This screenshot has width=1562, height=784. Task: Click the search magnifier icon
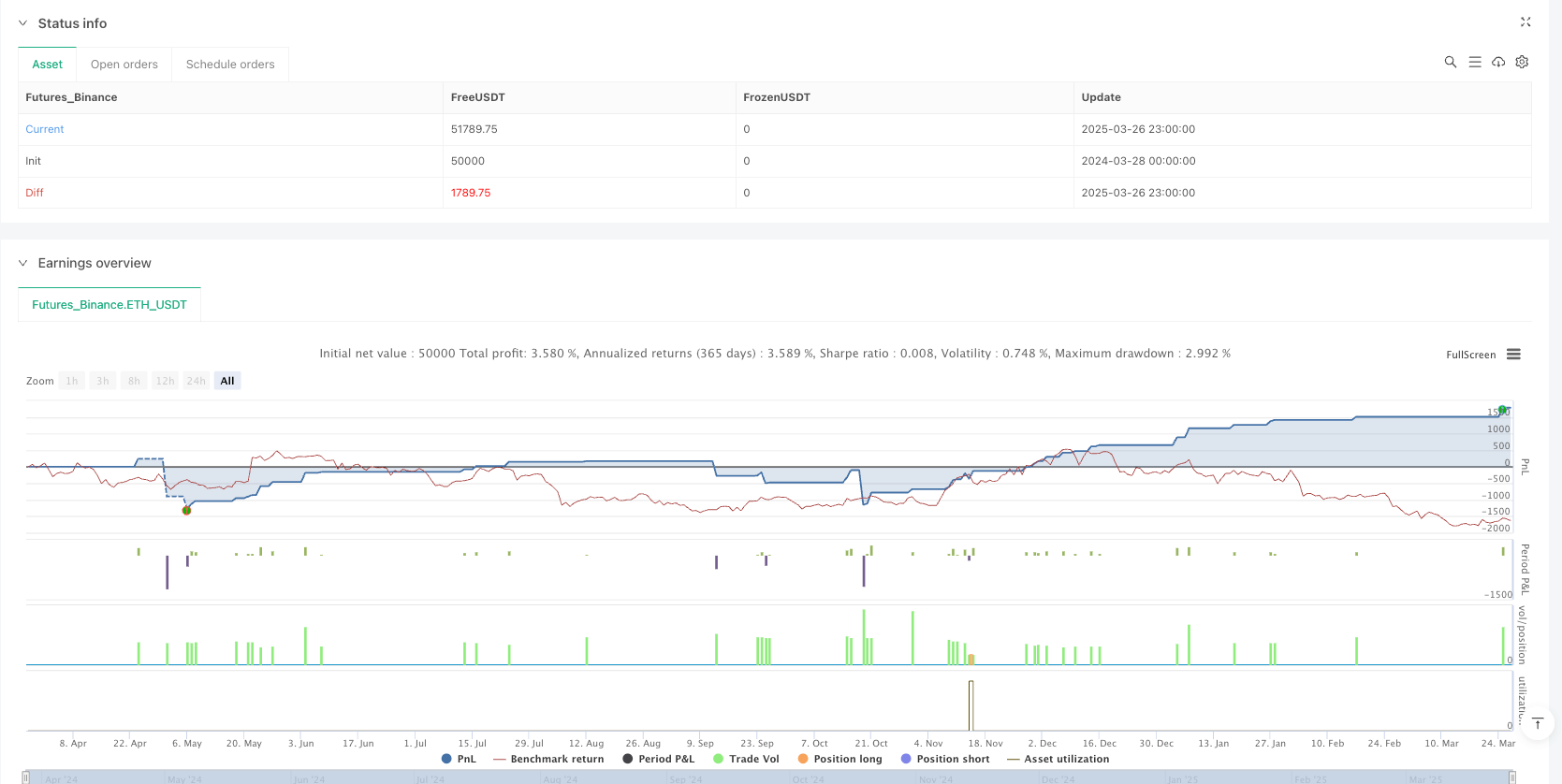coord(1450,62)
